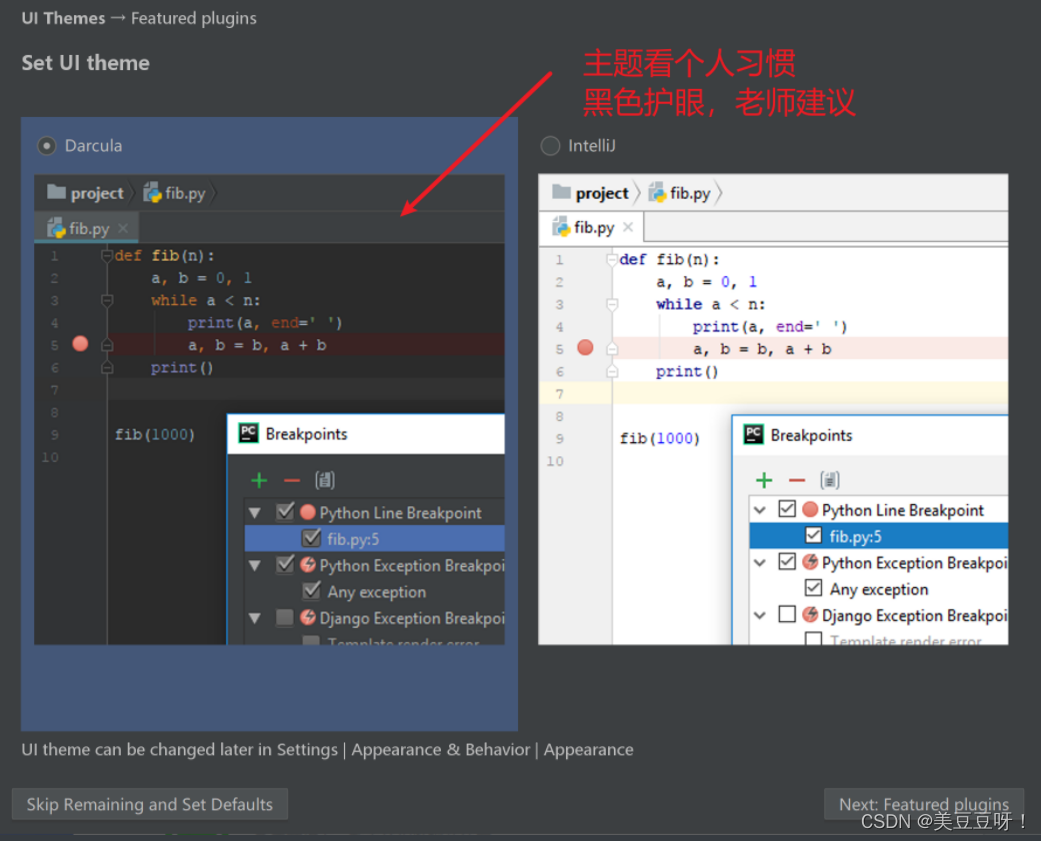1041x841 pixels.
Task: Click Next: Featured plugins button
Action: click(x=923, y=804)
